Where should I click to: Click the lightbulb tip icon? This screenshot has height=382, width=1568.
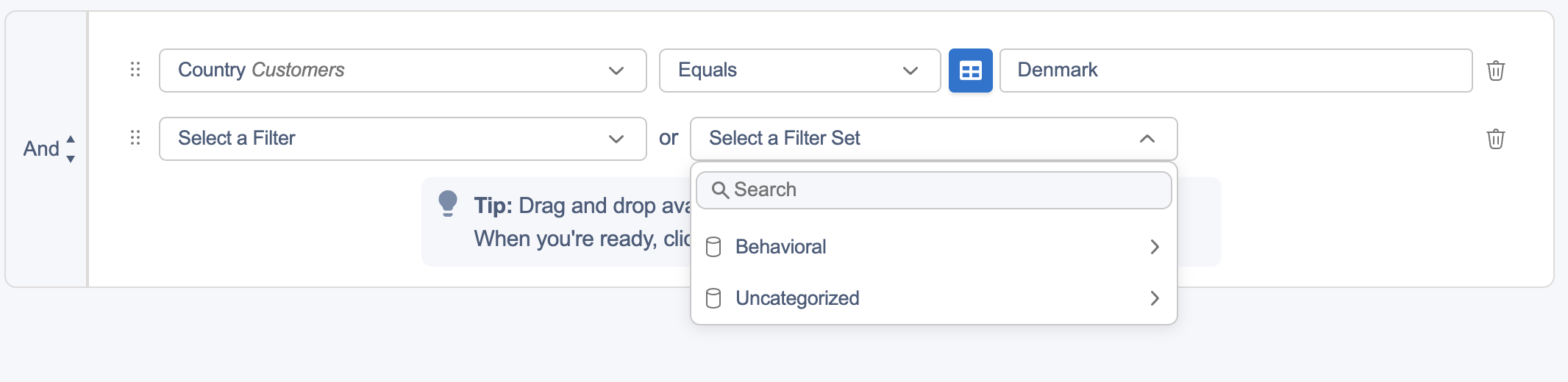pyautogui.click(x=448, y=203)
